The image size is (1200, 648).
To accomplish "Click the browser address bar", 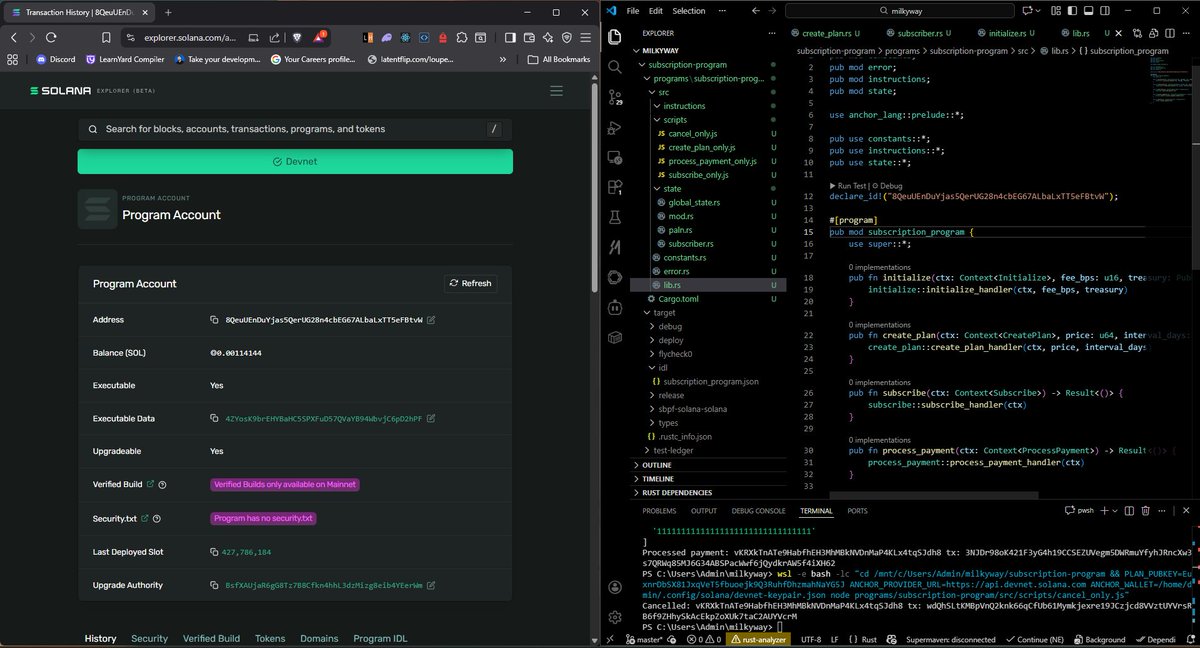I will click(x=190, y=37).
